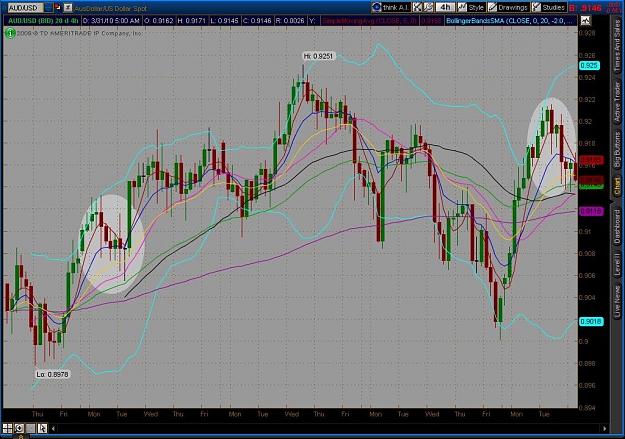The image size is (625, 439).
Task: Click the AUD/USD symbol input field
Action: [x=25, y=8]
